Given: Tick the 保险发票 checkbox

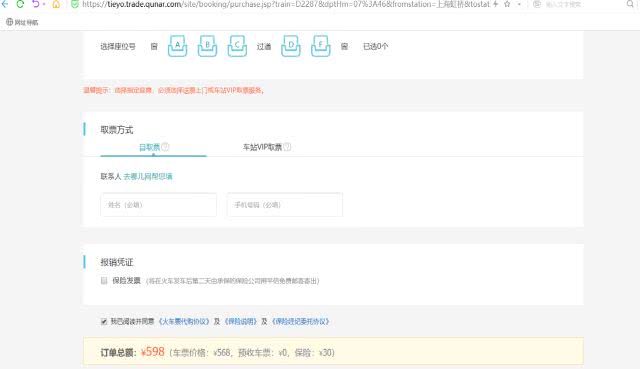Looking at the screenshot, I should pyautogui.click(x=104, y=280).
